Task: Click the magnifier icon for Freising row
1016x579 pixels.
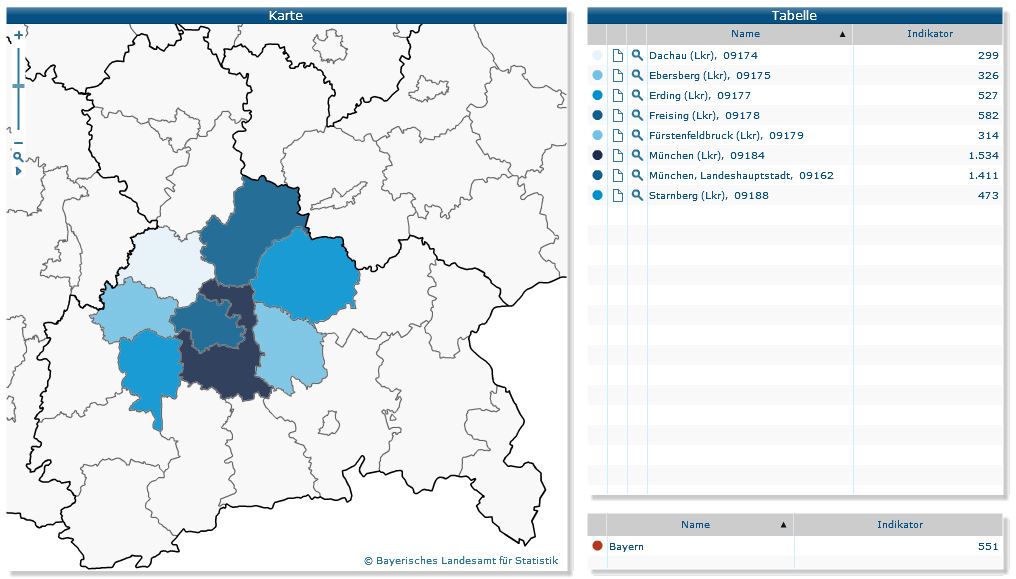Action: pos(637,116)
